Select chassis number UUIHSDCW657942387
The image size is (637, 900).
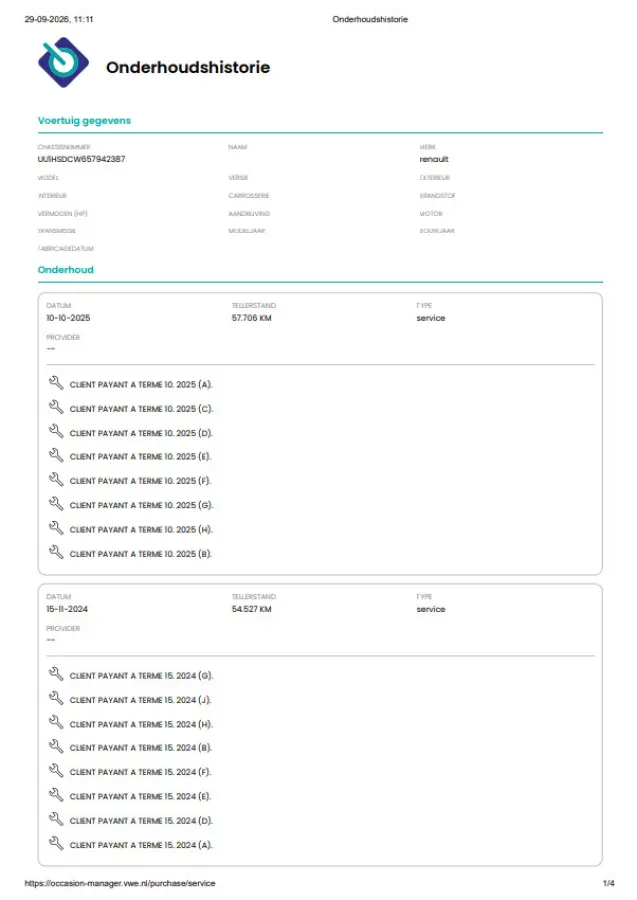pos(81,159)
